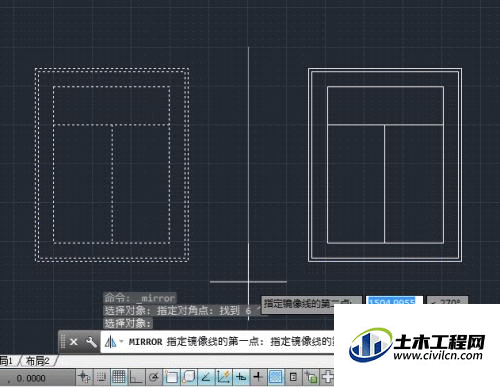Toggle 3D Object Snap in the status bar
This screenshot has width=500, height=387.
coord(188,377)
